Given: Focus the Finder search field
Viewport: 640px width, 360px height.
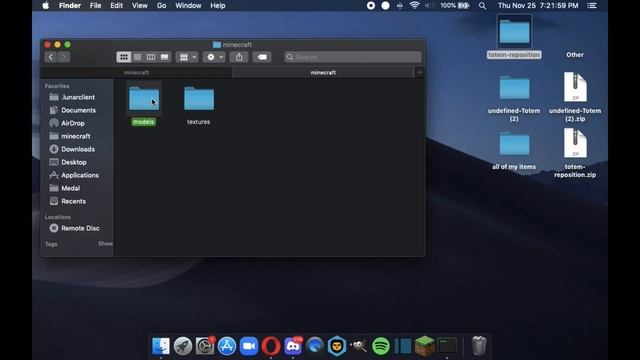Looking at the screenshot, I should pos(353,57).
